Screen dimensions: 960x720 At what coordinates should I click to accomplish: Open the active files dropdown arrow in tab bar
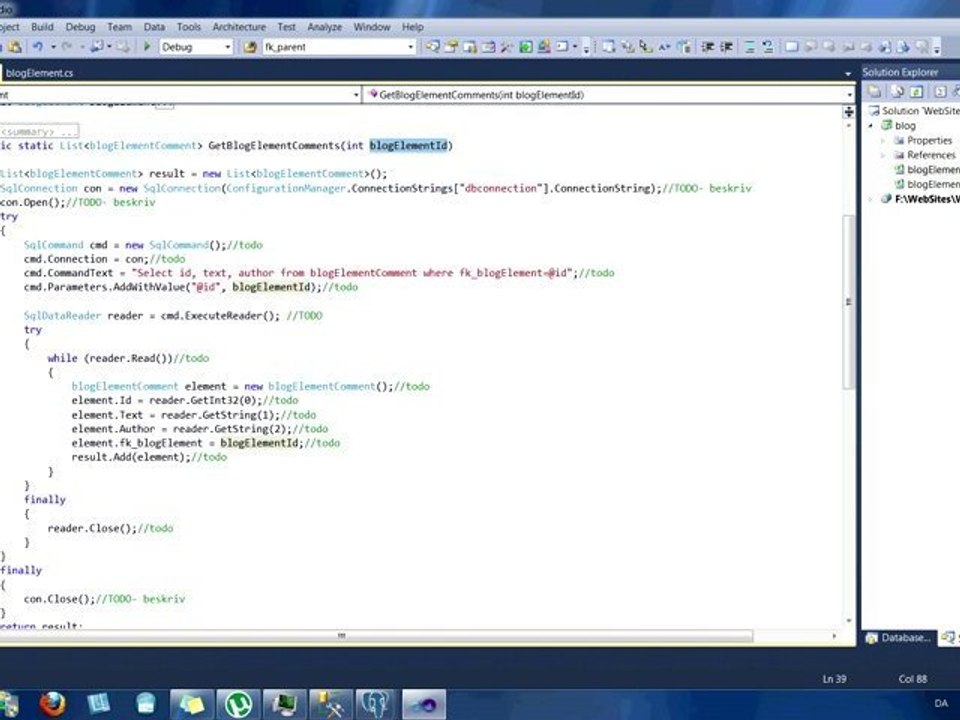pyautogui.click(x=848, y=73)
